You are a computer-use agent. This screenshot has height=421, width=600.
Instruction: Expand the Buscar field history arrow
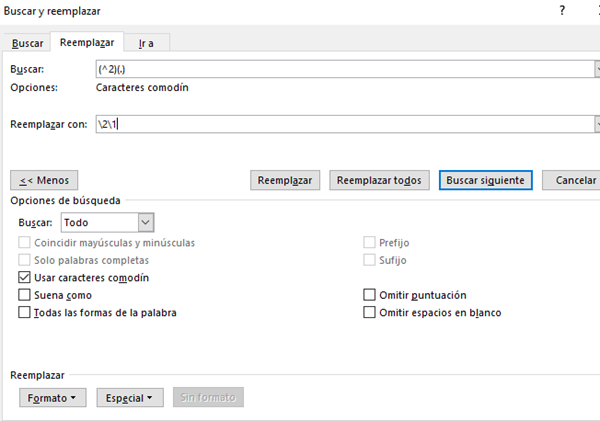(x=596, y=69)
